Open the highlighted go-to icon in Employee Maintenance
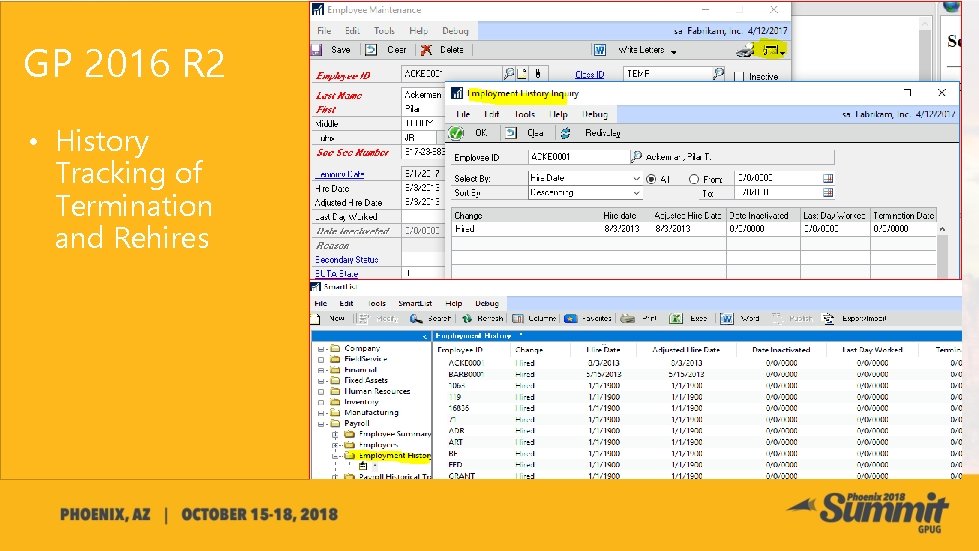Screen dimensions: 979x551 [x=773, y=49]
